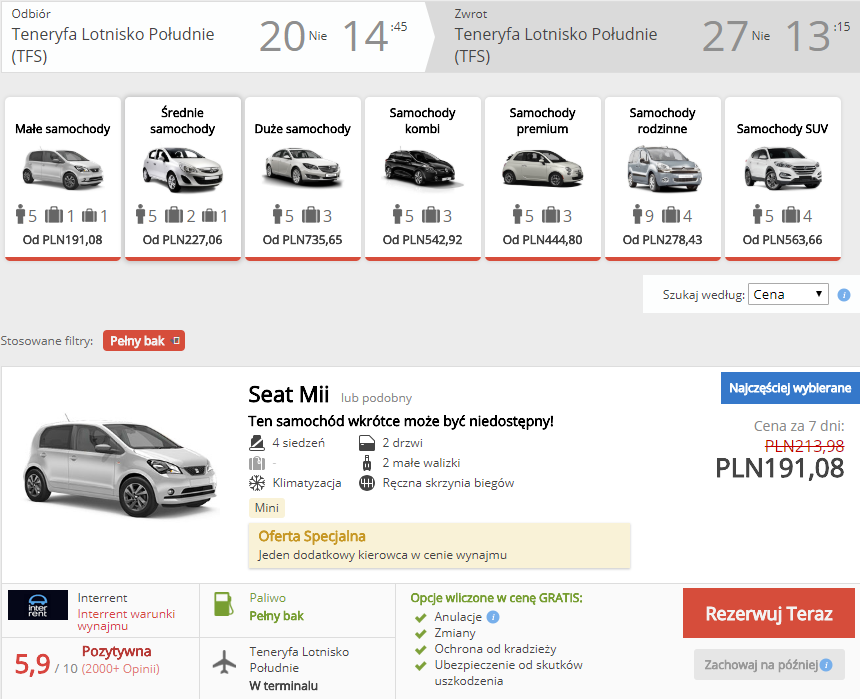Click Od PLN444,80 price on Samochody premium
Image resolution: width=860 pixels, height=699 pixels.
(542, 240)
